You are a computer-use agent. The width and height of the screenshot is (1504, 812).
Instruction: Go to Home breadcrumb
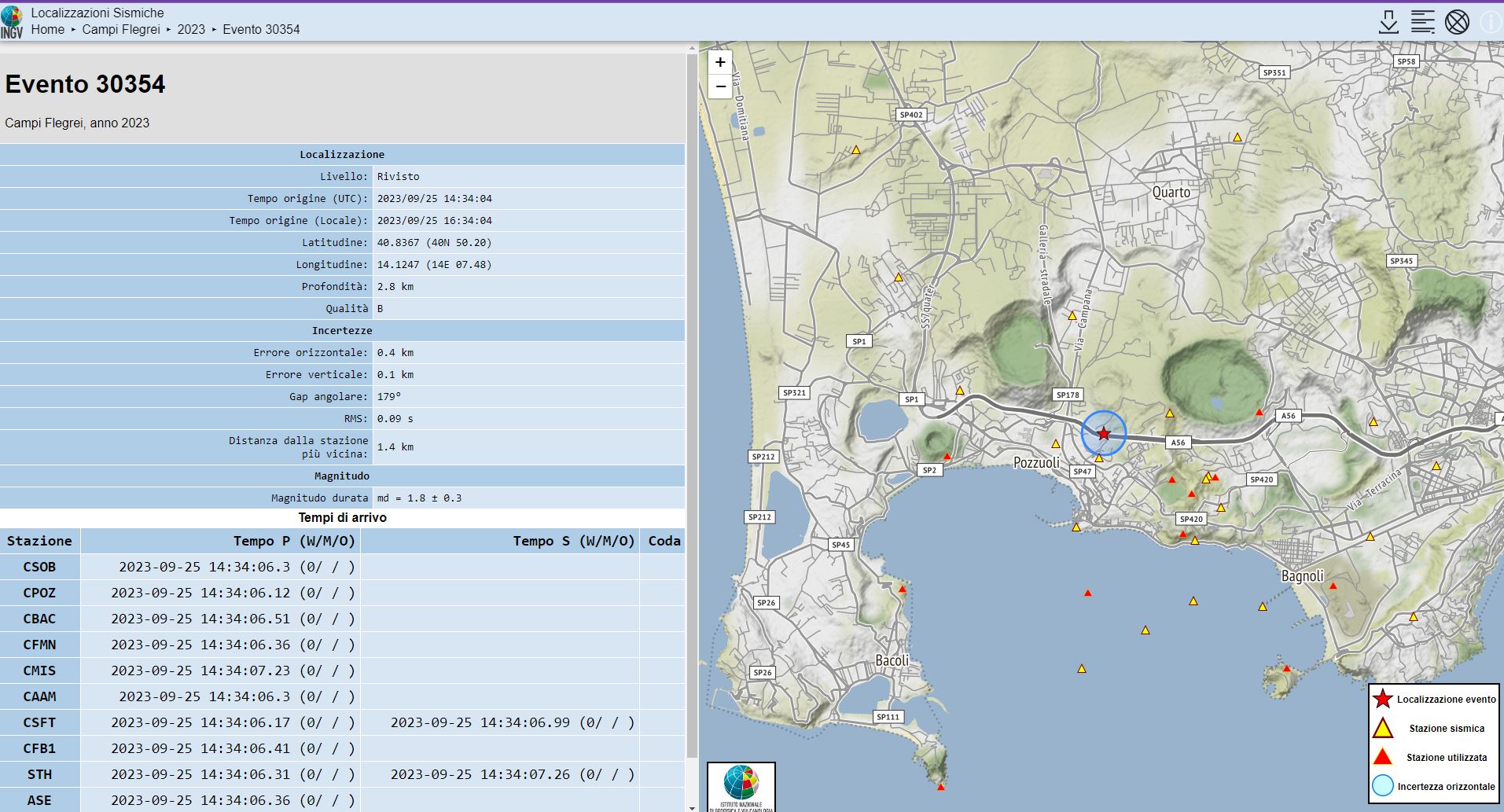pos(48,29)
